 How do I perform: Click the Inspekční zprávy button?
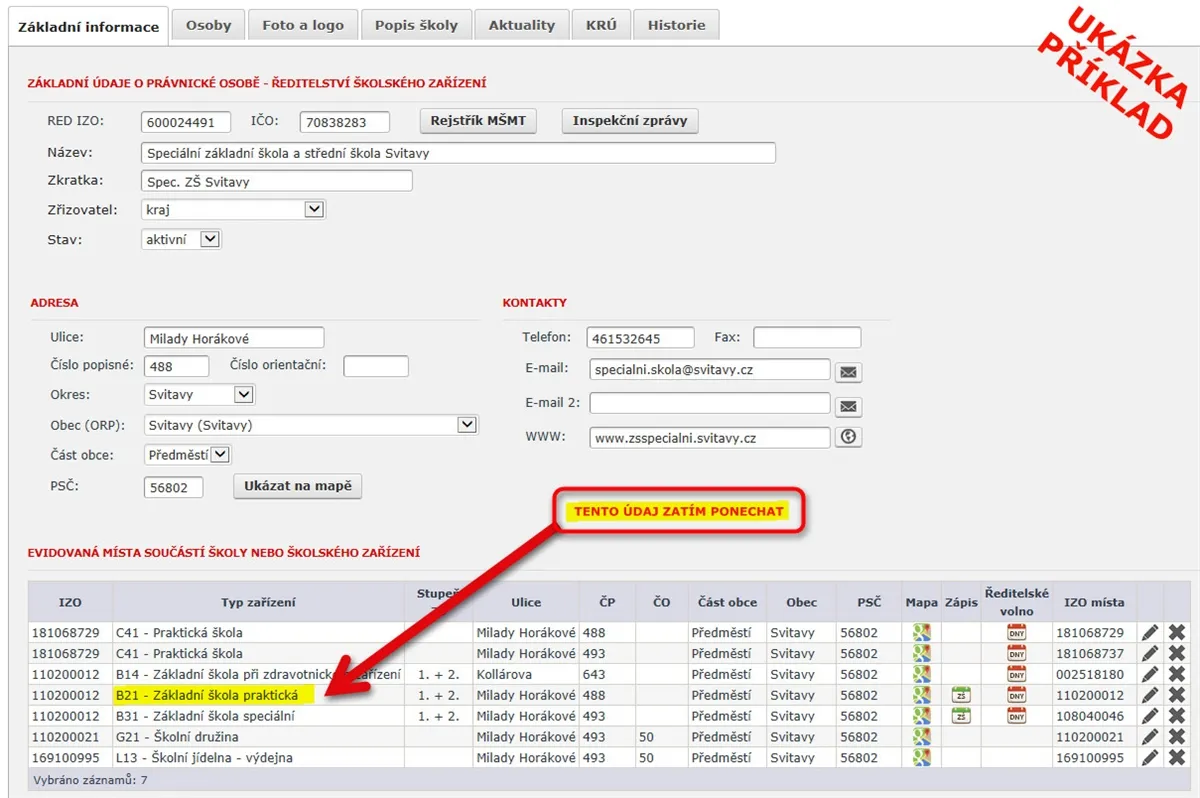click(x=630, y=121)
